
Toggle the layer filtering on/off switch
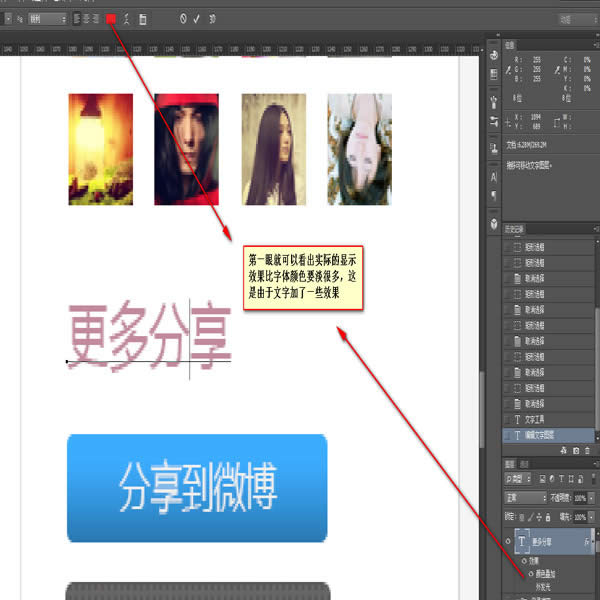[593, 479]
